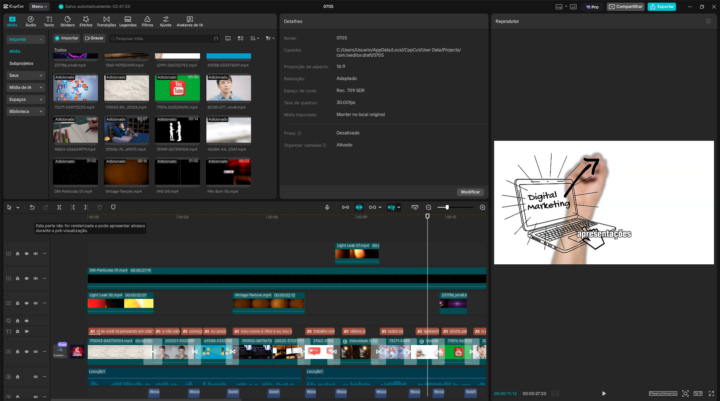This screenshot has height=401, width=720.
Task: Redo the last action
Action: 45,207
